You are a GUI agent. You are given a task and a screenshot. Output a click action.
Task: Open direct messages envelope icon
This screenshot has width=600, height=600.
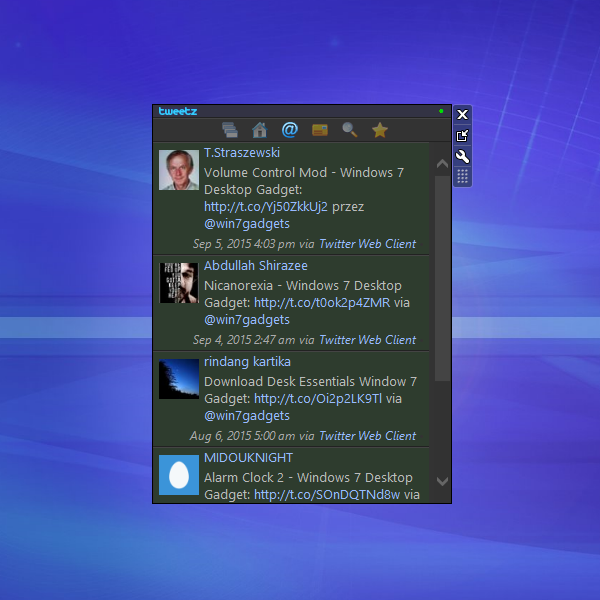[x=320, y=130]
